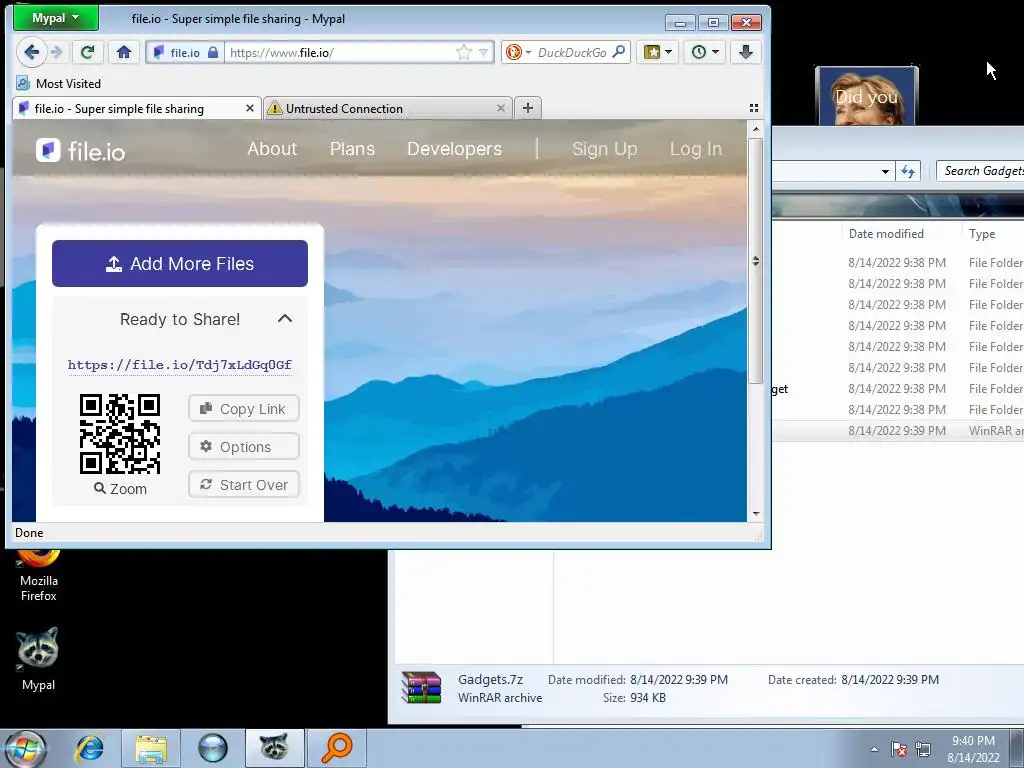
Task: Click the DuckDuckGo search field
Action: [x=572, y=52]
